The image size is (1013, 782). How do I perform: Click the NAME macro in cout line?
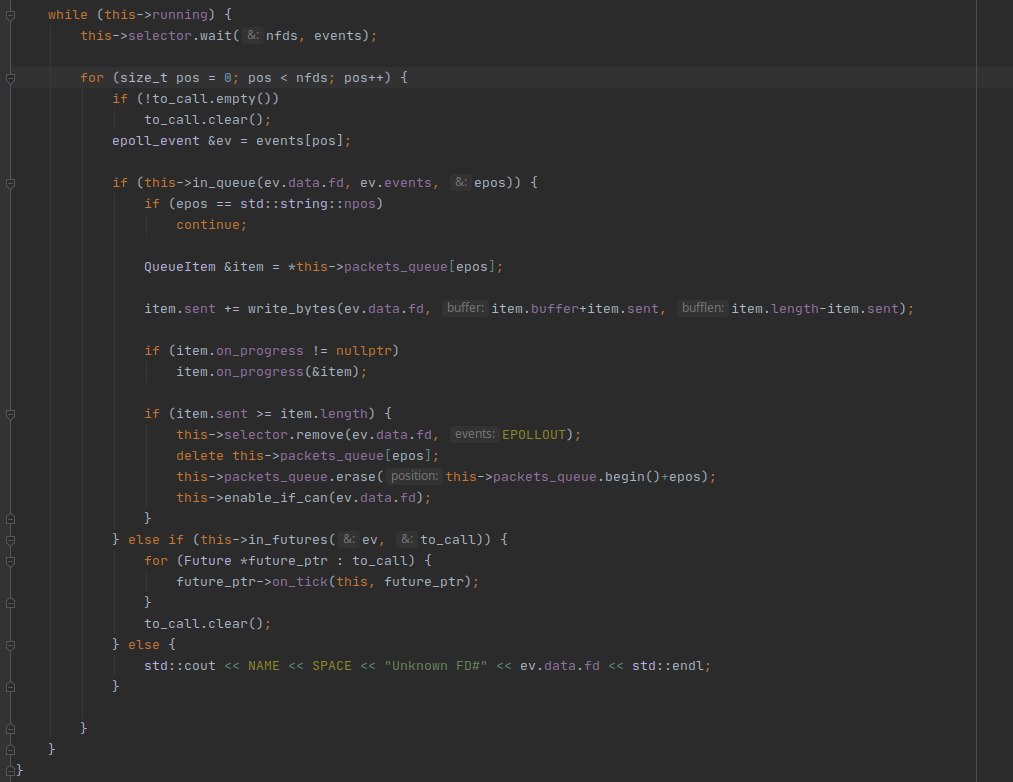[x=264, y=666]
